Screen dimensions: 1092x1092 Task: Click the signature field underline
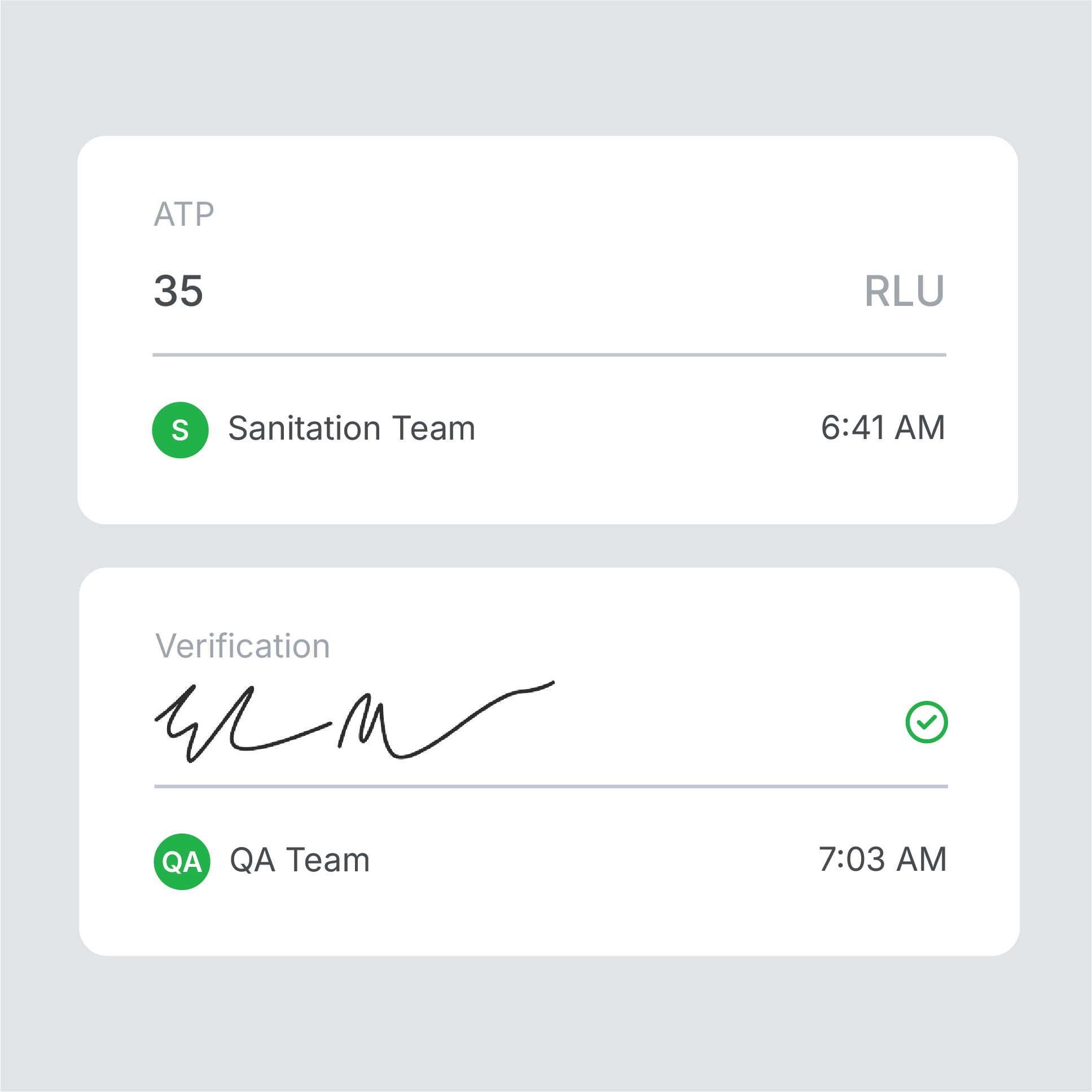pos(551,786)
